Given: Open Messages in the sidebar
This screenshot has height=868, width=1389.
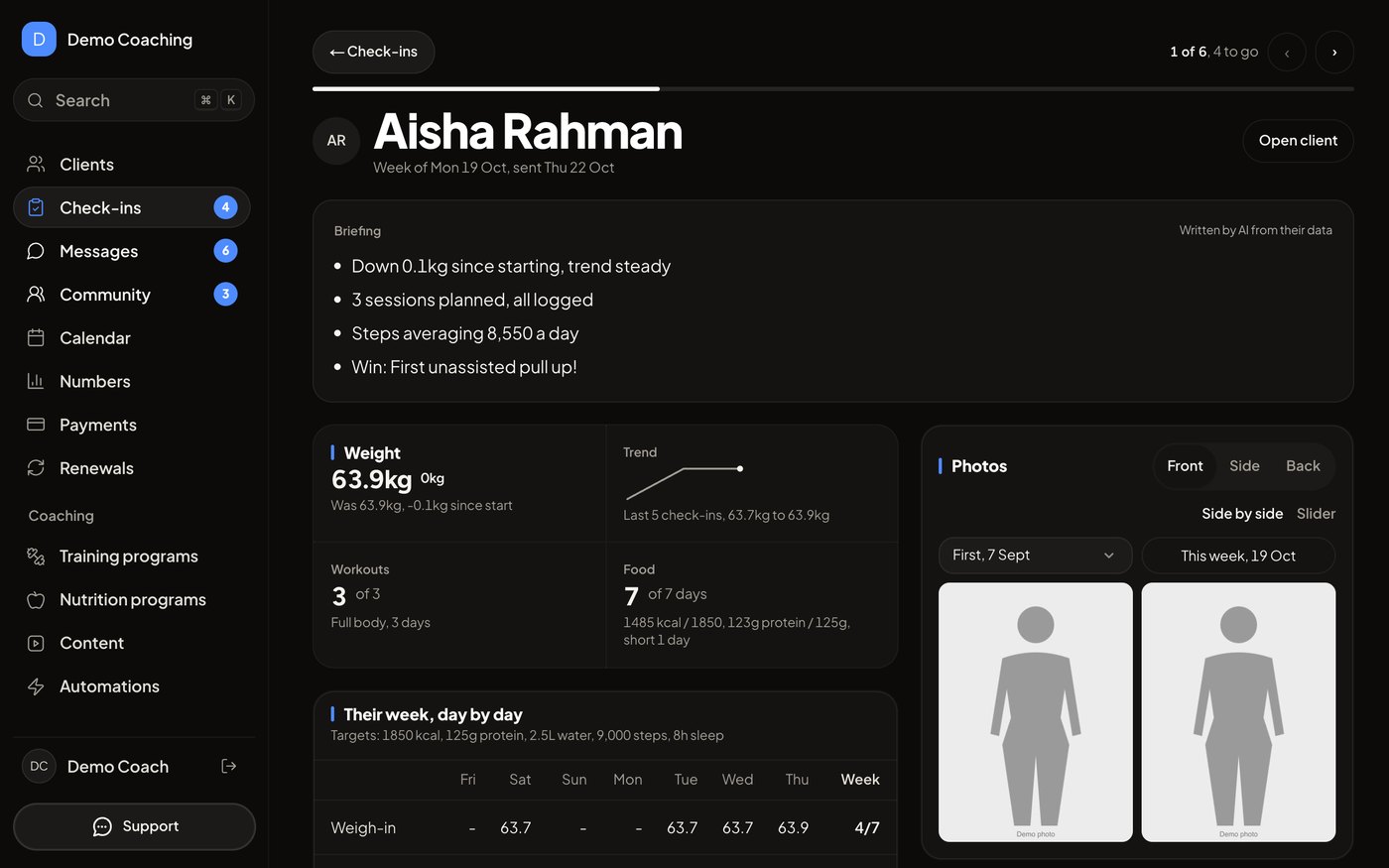Looking at the screenshot, I should coord(132,251).
